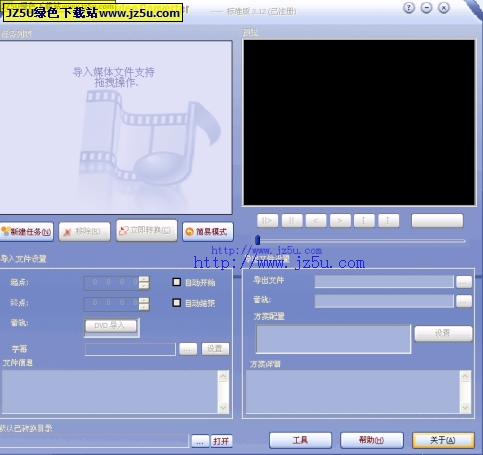Screen dimensions: 483x455
Task: Click the 新建任务(N) new task button
Action: point(27,231)
